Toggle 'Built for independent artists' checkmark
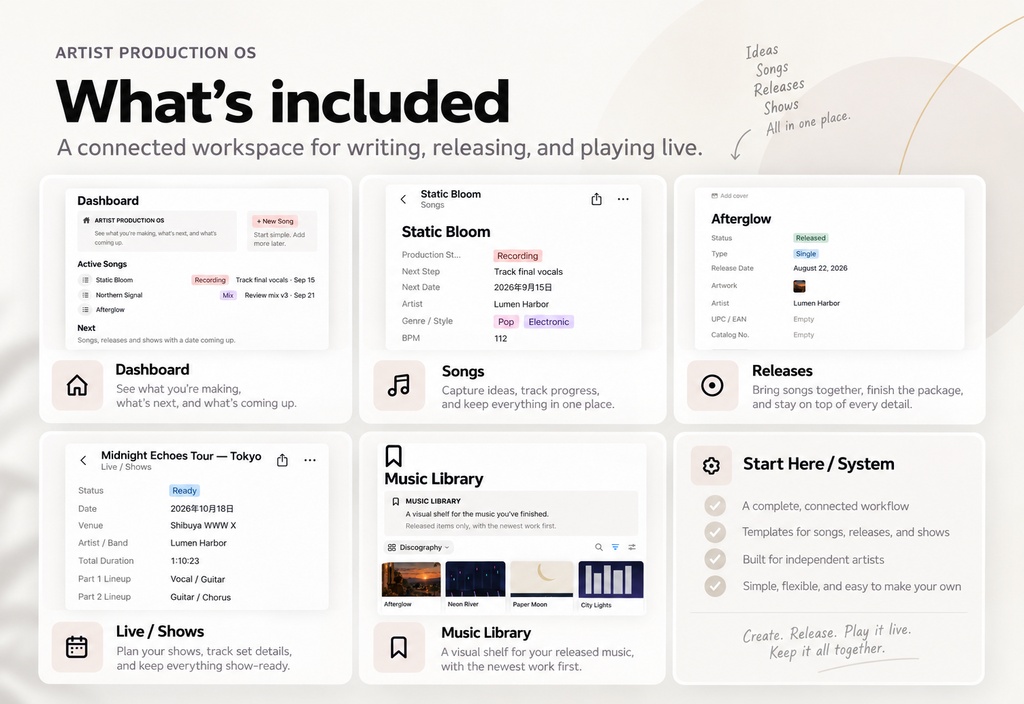Image resolution: width=1024 pixels, height=704 pixels. click(715, 559)
